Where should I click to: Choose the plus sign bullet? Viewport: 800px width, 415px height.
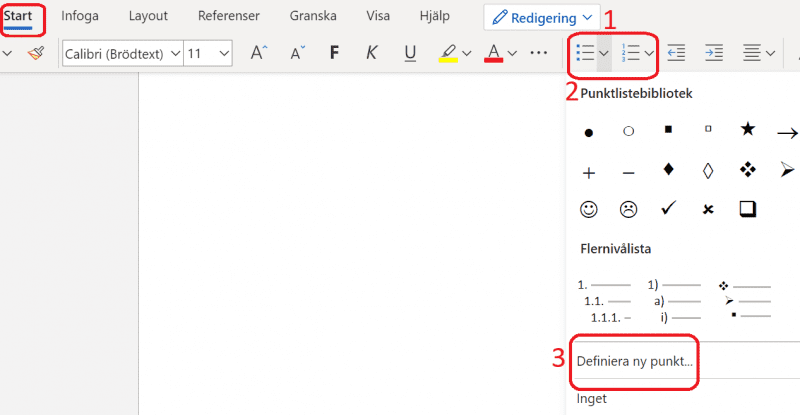pos(589,173)
